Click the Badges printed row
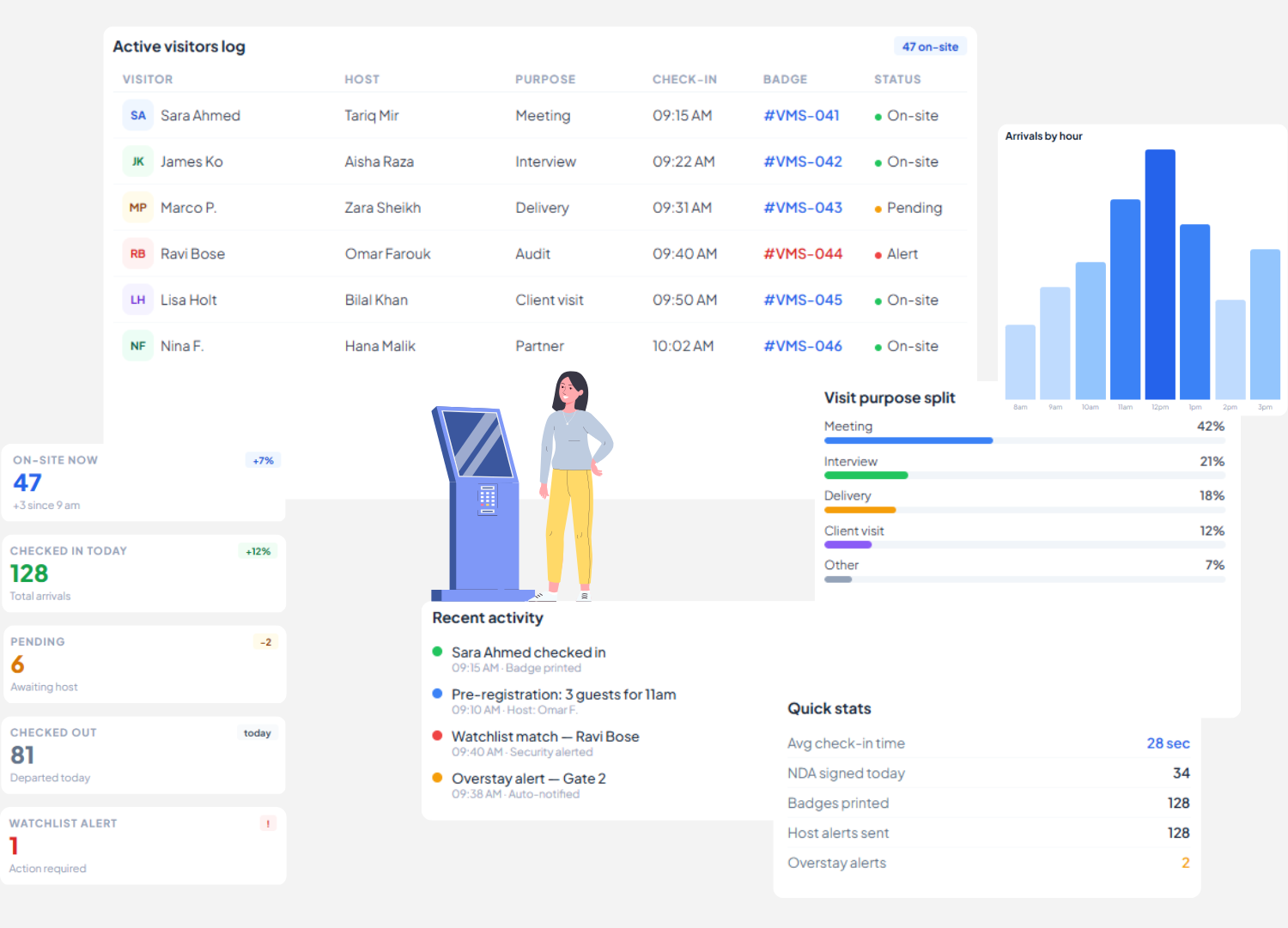 tap(988, 804)
